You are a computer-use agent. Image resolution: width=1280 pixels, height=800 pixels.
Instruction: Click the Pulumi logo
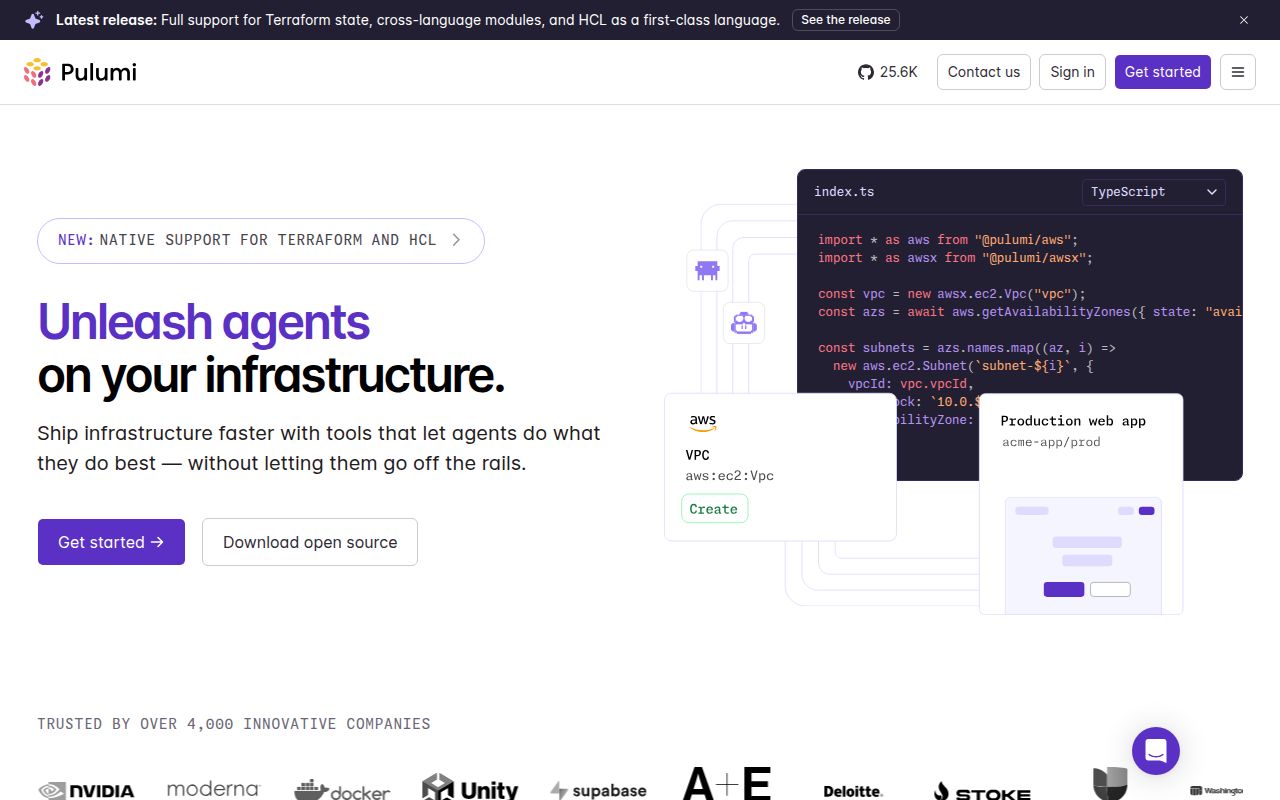pyautogui.click(x=80, y=72)
